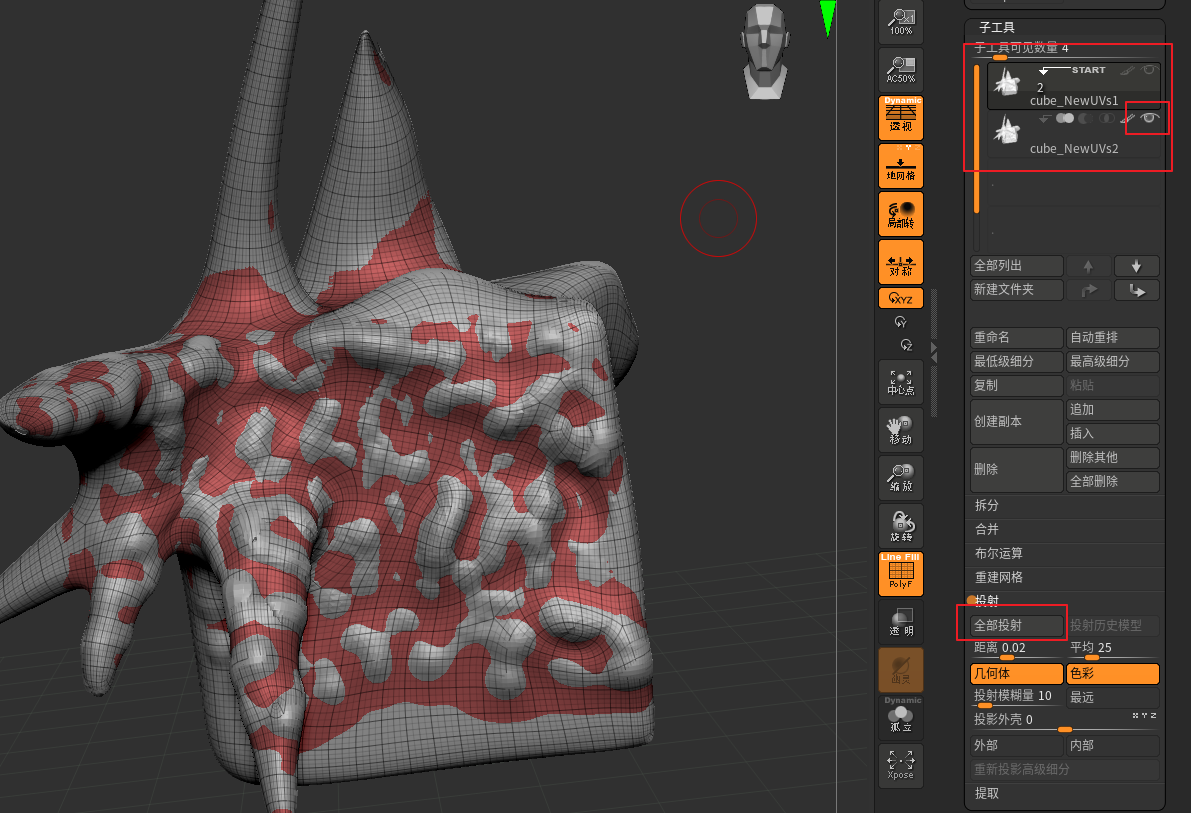The height and width of the screenshot is (813, 1191).
Task: Click 删除 (Delete) button
Action: coord(1017,470)
